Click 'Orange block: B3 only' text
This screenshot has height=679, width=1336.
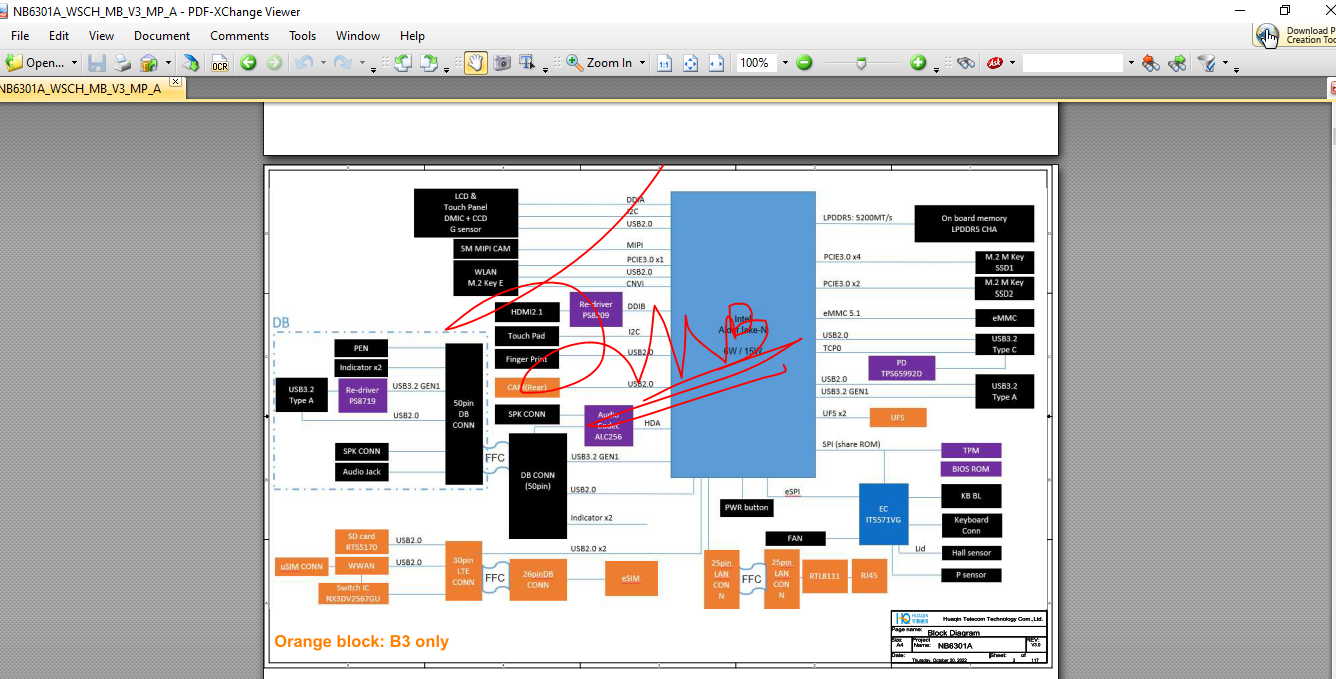(x=361, y=641)
